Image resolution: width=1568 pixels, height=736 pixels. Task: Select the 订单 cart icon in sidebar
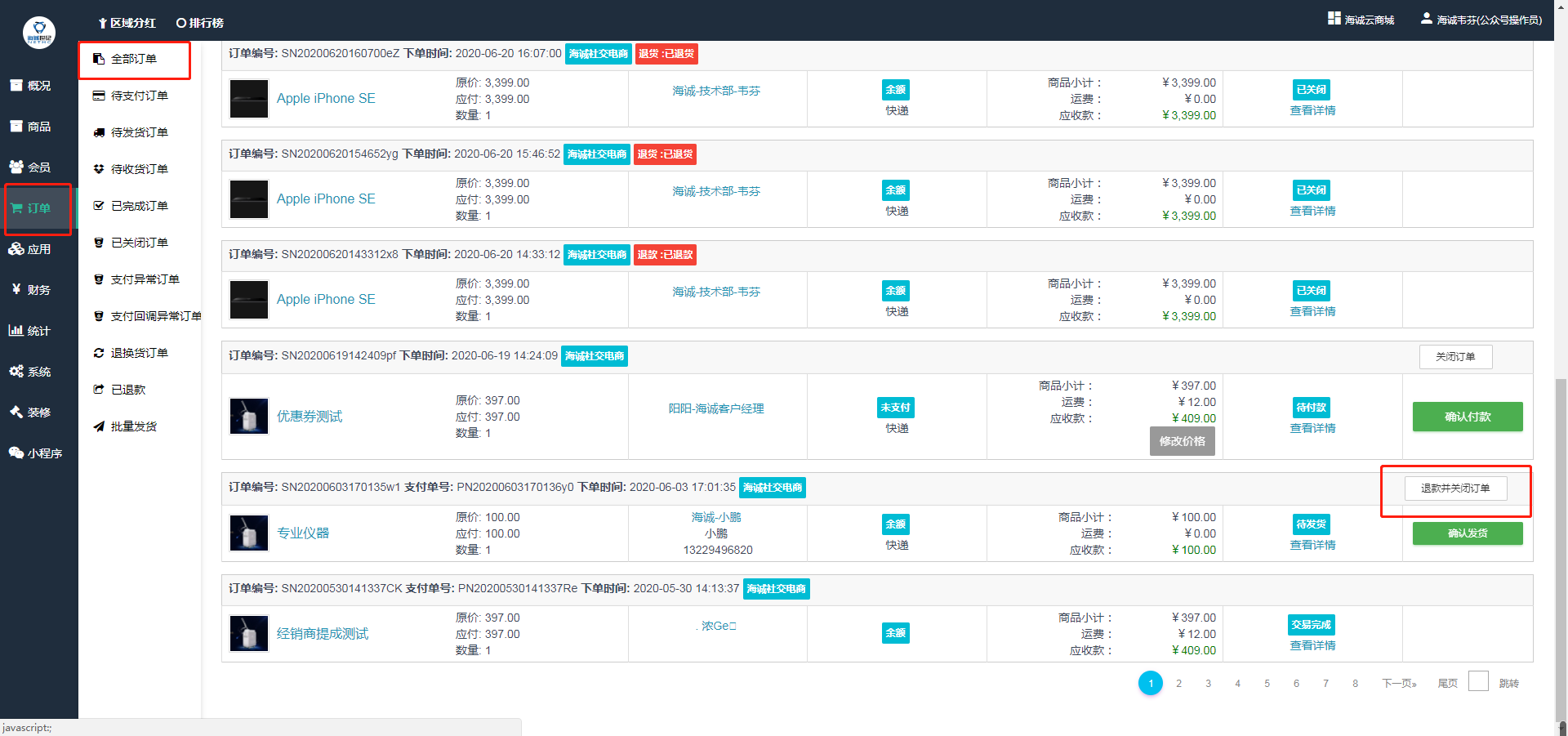[x=16, y=207]
